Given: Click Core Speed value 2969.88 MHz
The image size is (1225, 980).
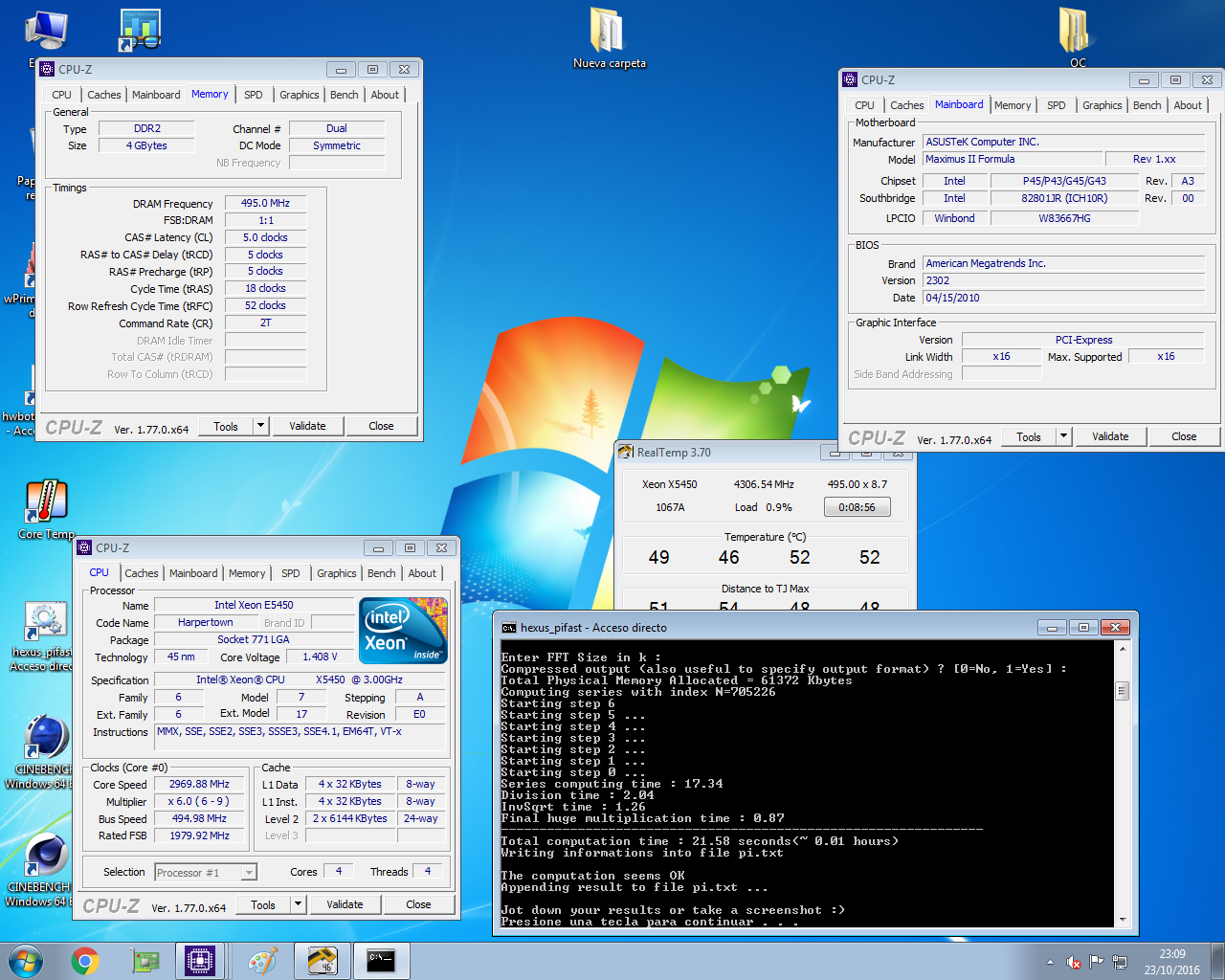Looking at the screenshot, I should (199, 784).
